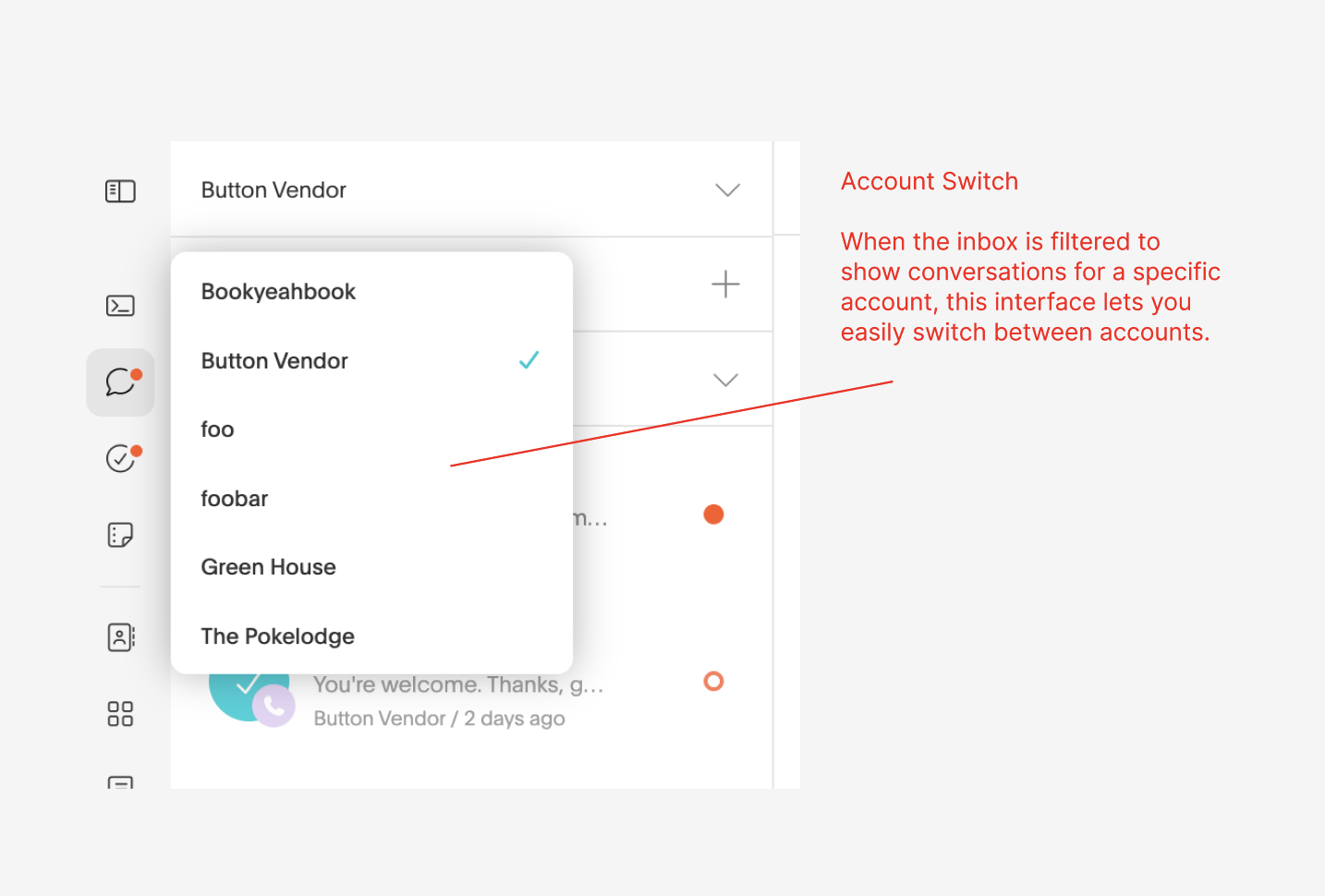Open the contacts address book icon
1325x896 pixels.
pos(120,637)
